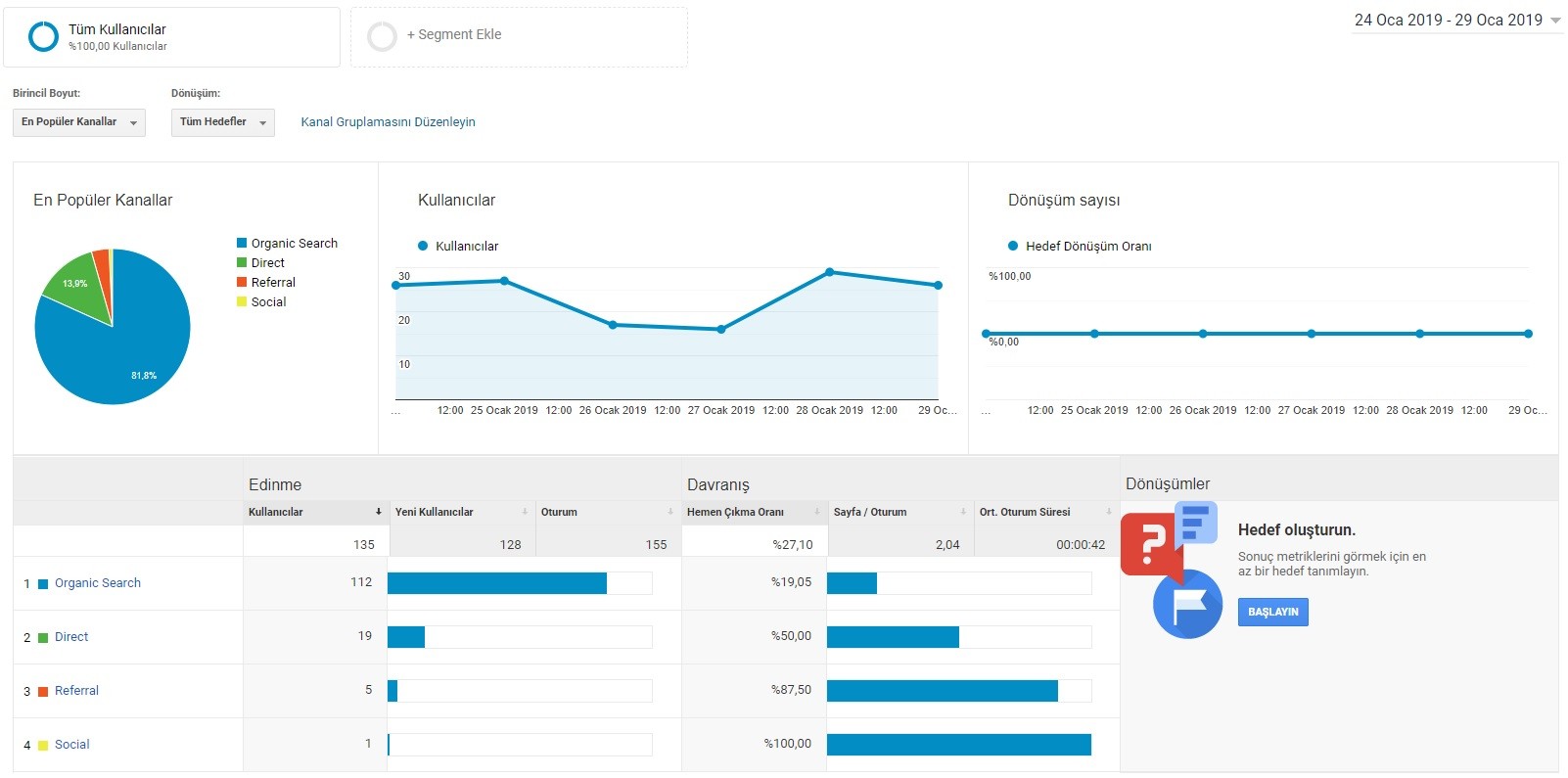Click the BAŞLAYIN button
This screenshot has height=778, width=1568.
[1272, 612]
